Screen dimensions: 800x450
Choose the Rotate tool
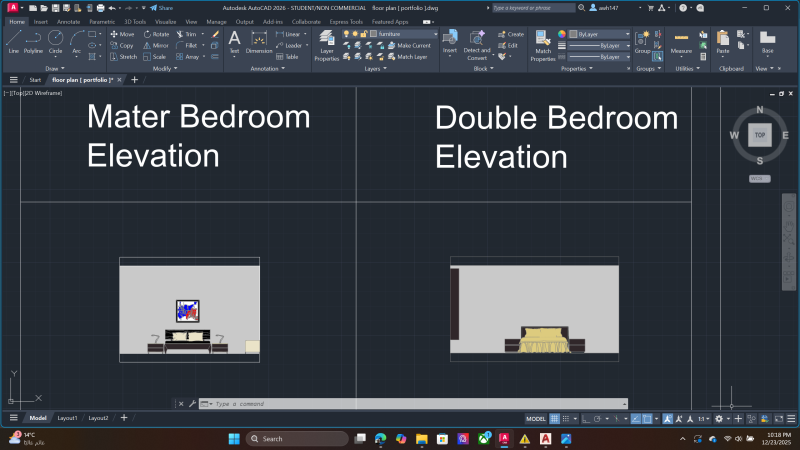[156, 34]
